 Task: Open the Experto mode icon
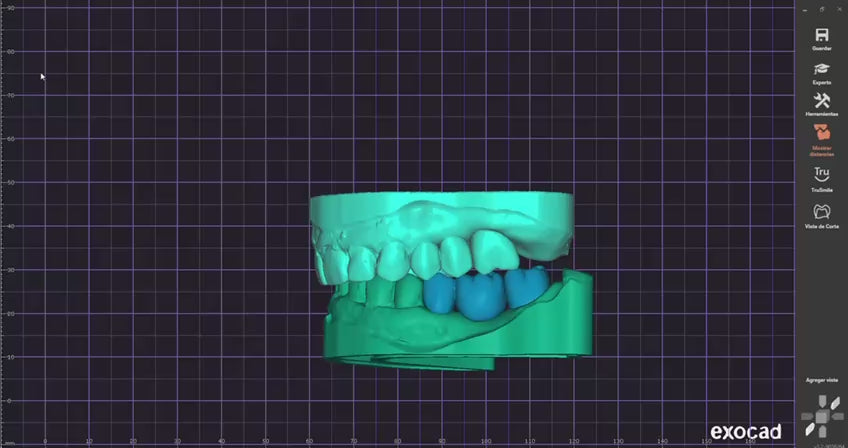pos(821,69)
